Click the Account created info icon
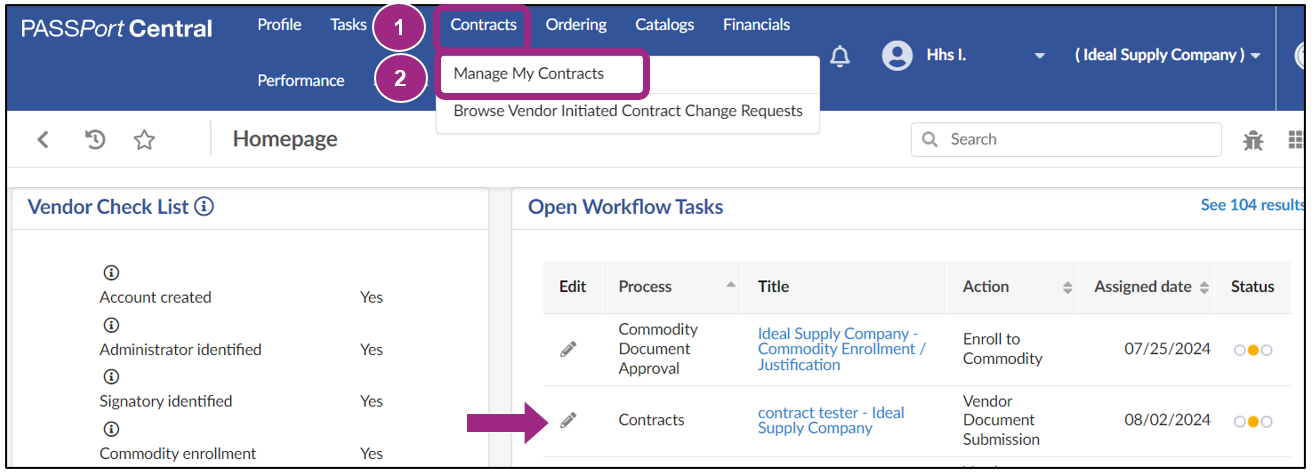The height and width of the screenshot is (475, 1314). tap(111, 273)
